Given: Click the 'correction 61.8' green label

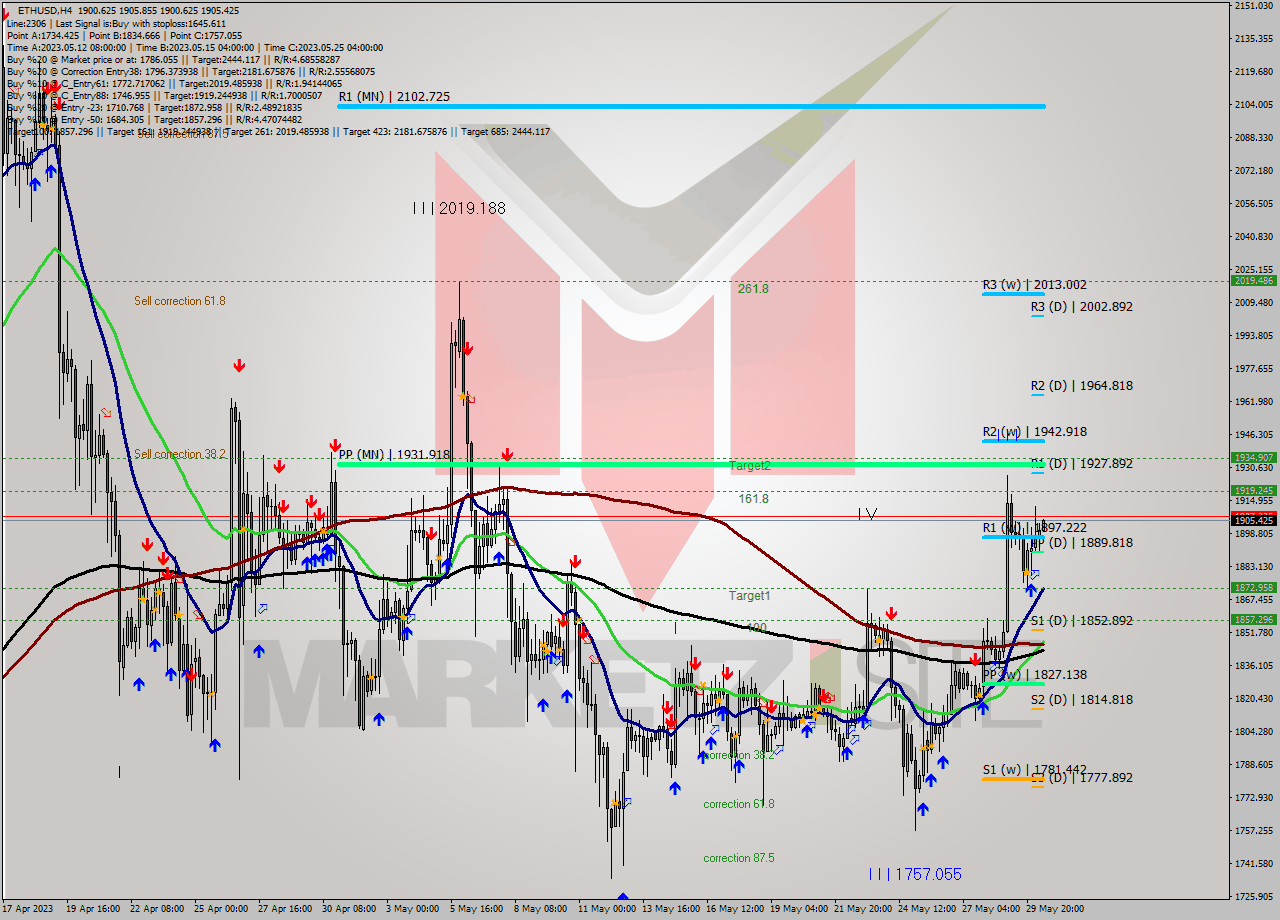Looking at the screenshot, I should pyautogui.click(x=738, y=804).
